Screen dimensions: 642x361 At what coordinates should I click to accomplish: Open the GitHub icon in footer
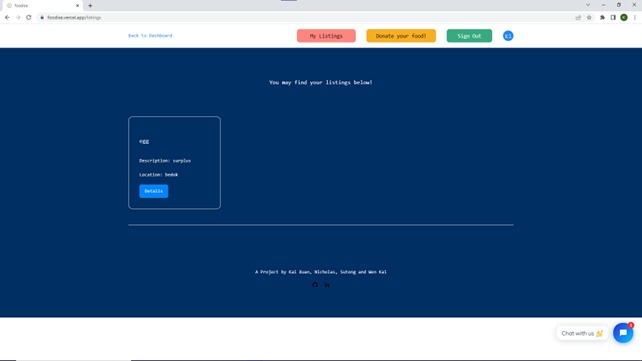click(x=315, y=285)
